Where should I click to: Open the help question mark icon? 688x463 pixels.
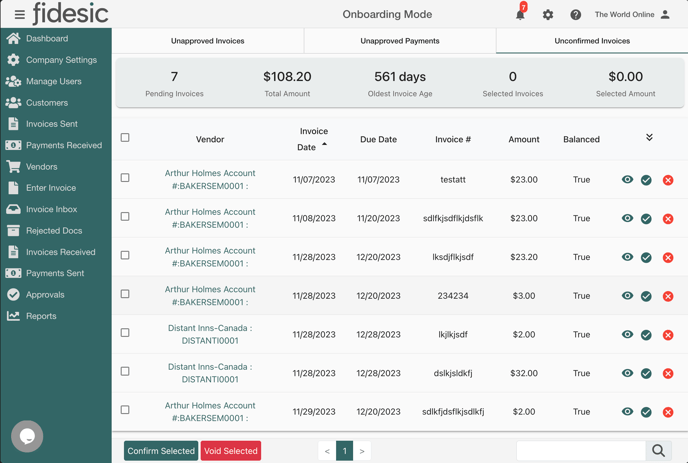coord(575,15)
